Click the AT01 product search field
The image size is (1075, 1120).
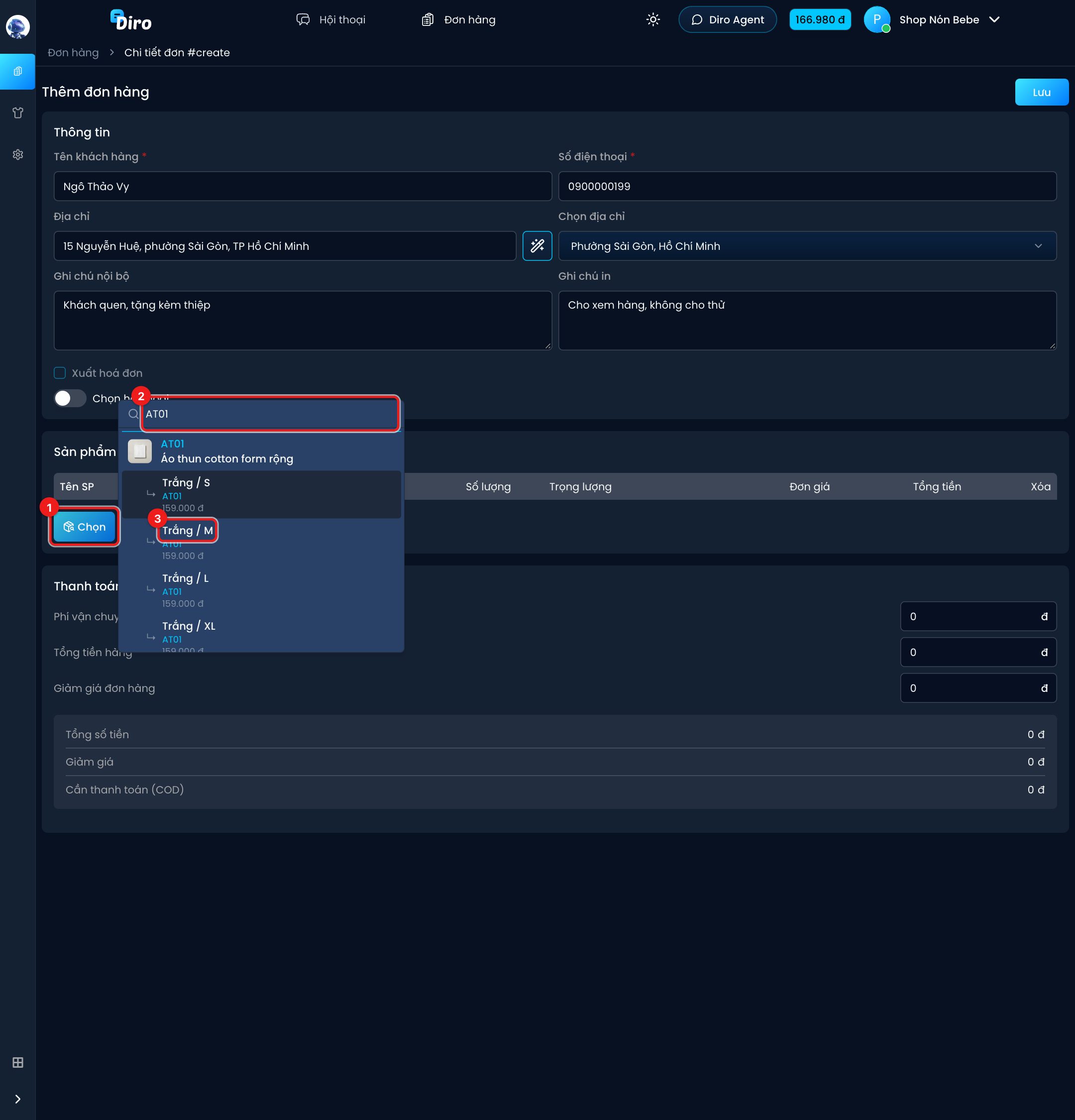pos(270,414)
